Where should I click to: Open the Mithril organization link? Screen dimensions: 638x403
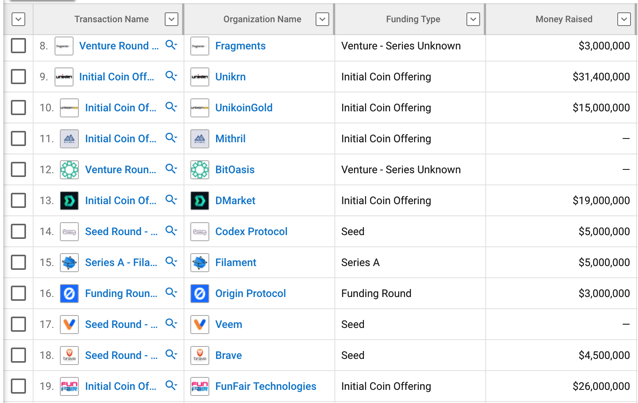click(230, 139)
